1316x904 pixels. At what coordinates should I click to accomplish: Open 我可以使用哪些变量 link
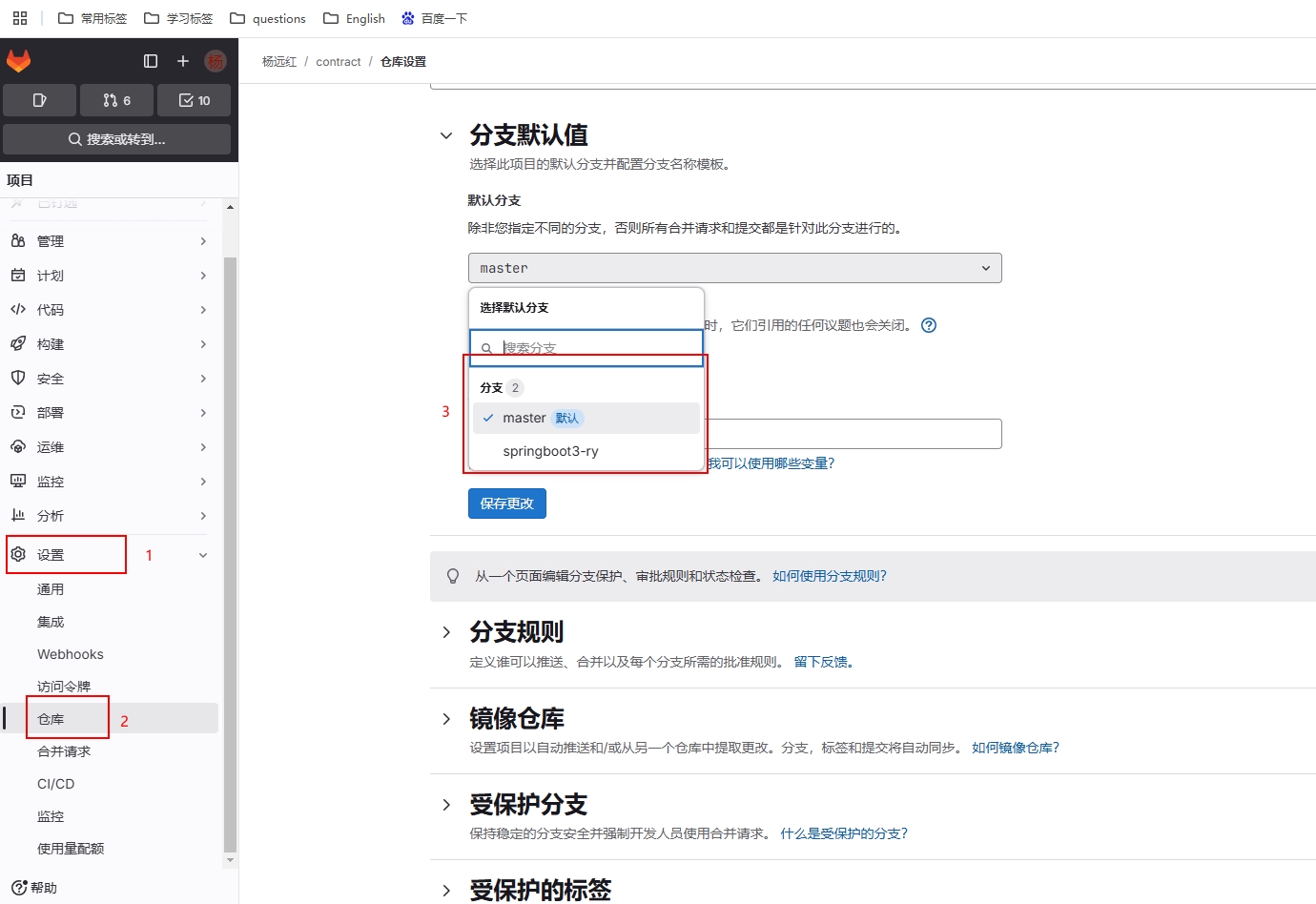coord(771,463)
